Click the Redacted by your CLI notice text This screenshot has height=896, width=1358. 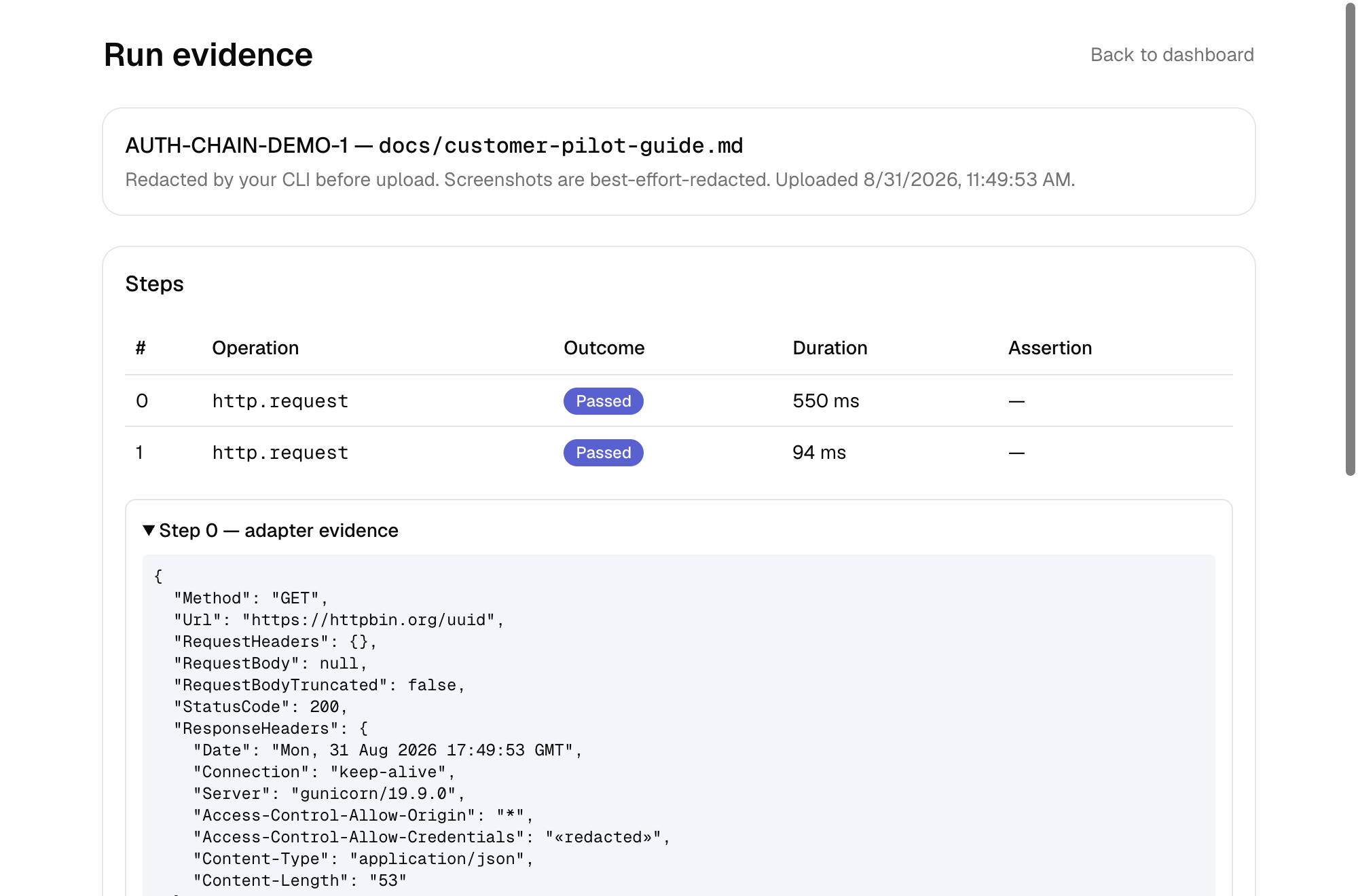point(600,180)
